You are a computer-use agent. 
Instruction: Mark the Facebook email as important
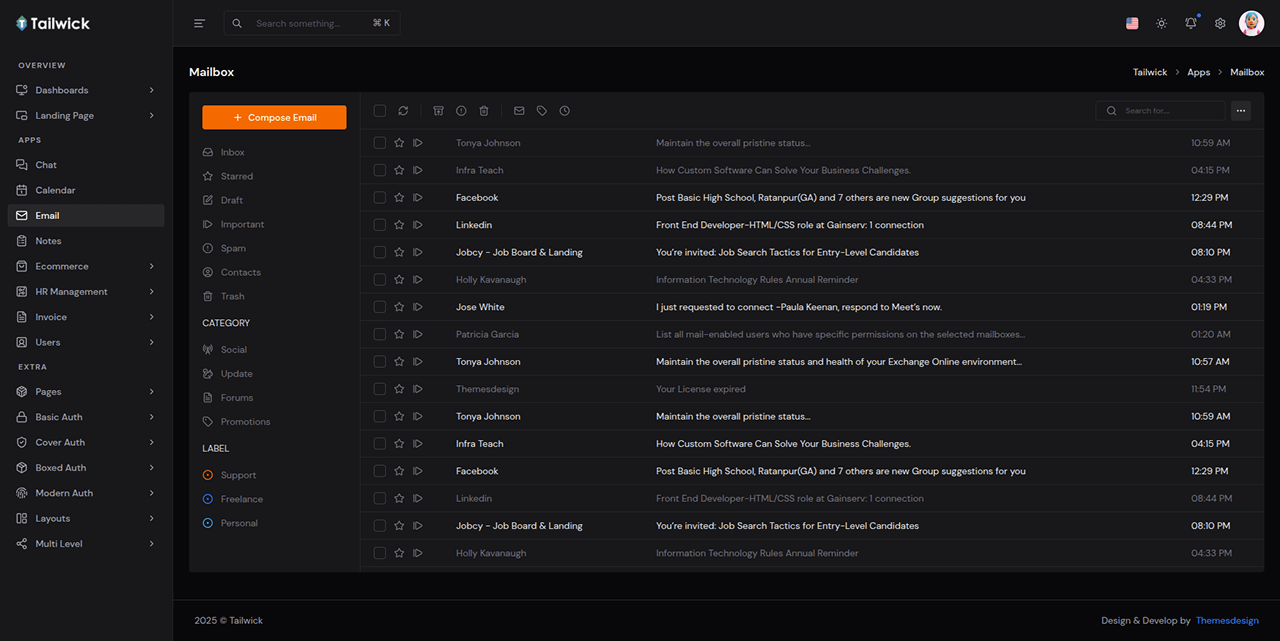[x=418, y=198]
